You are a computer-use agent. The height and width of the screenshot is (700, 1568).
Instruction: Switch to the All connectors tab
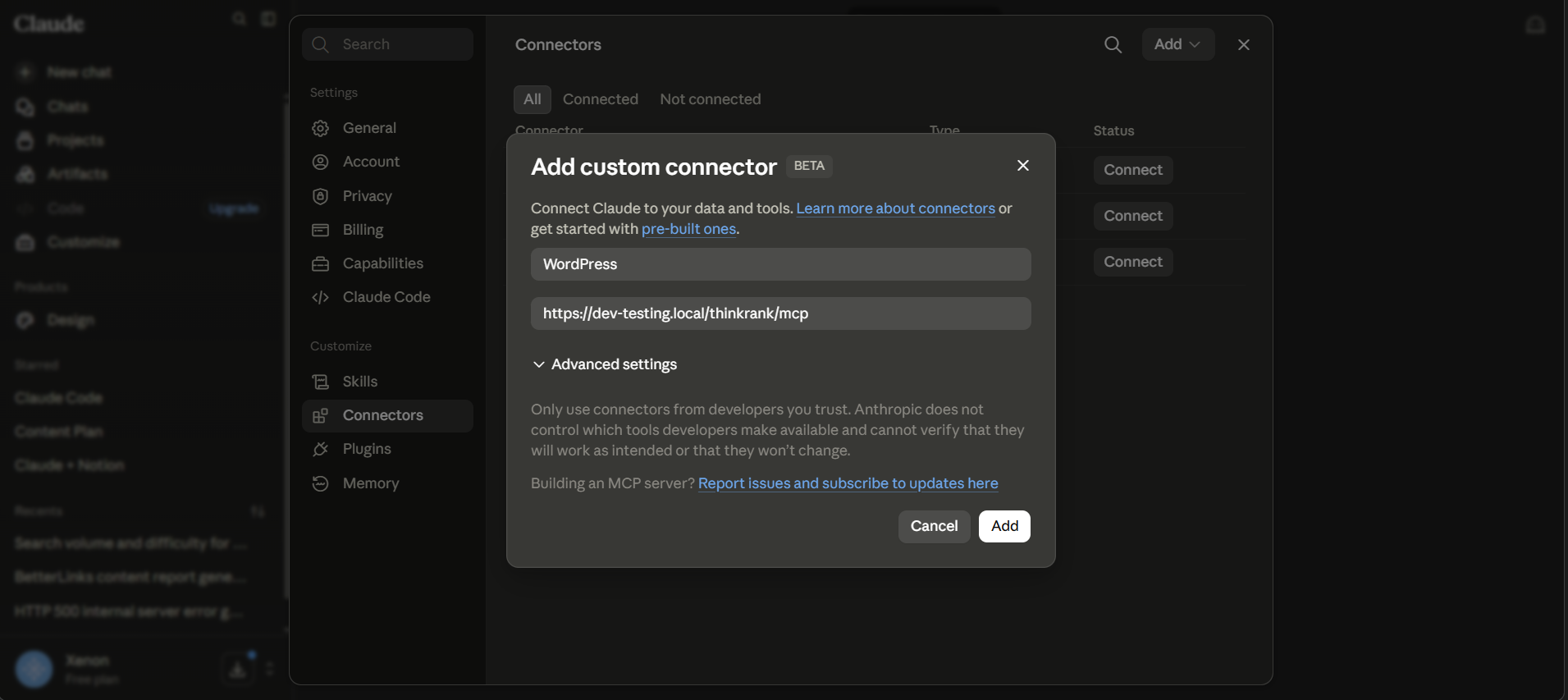[533, 99]
